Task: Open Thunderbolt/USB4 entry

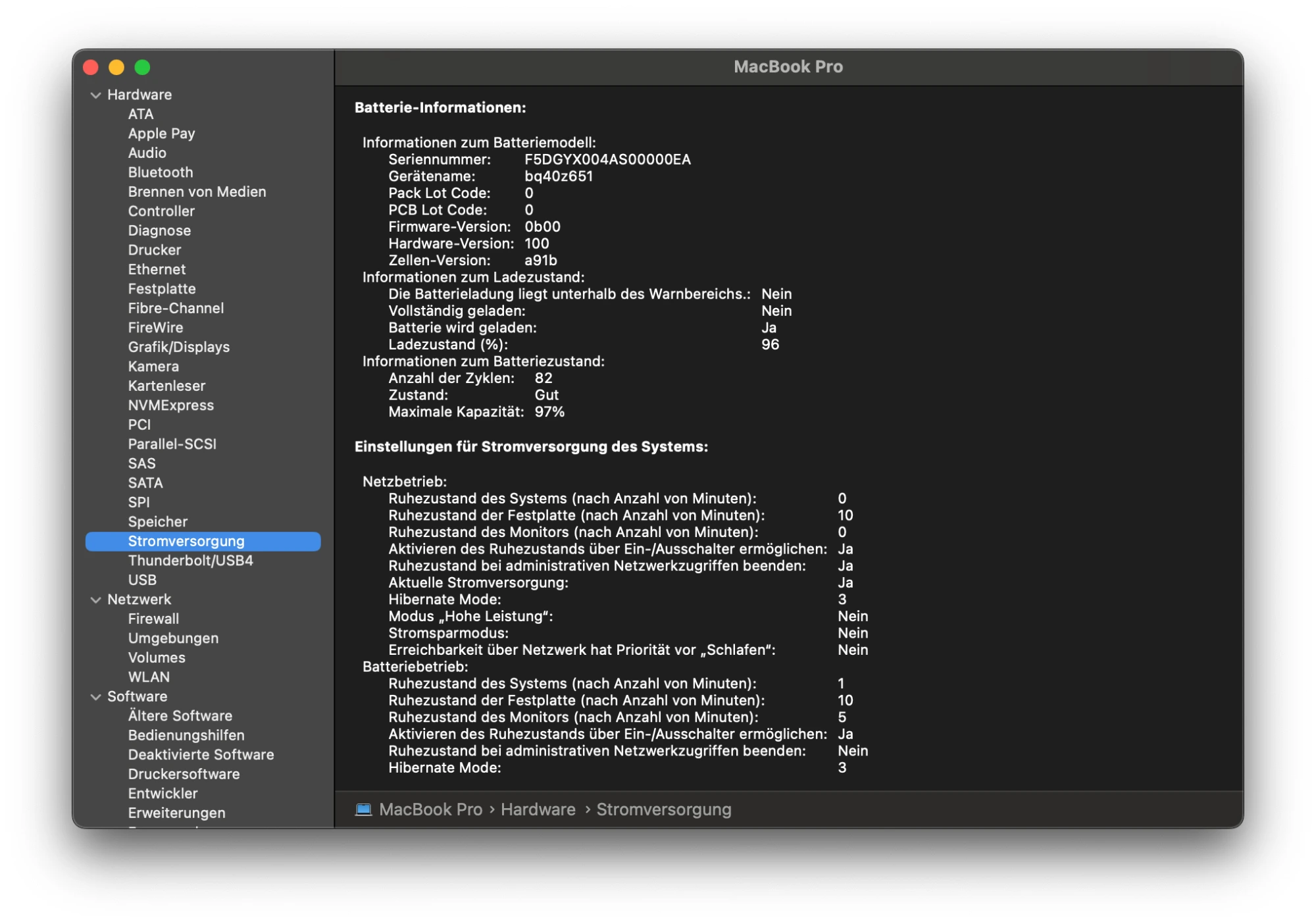Action: tap(191, 561)
